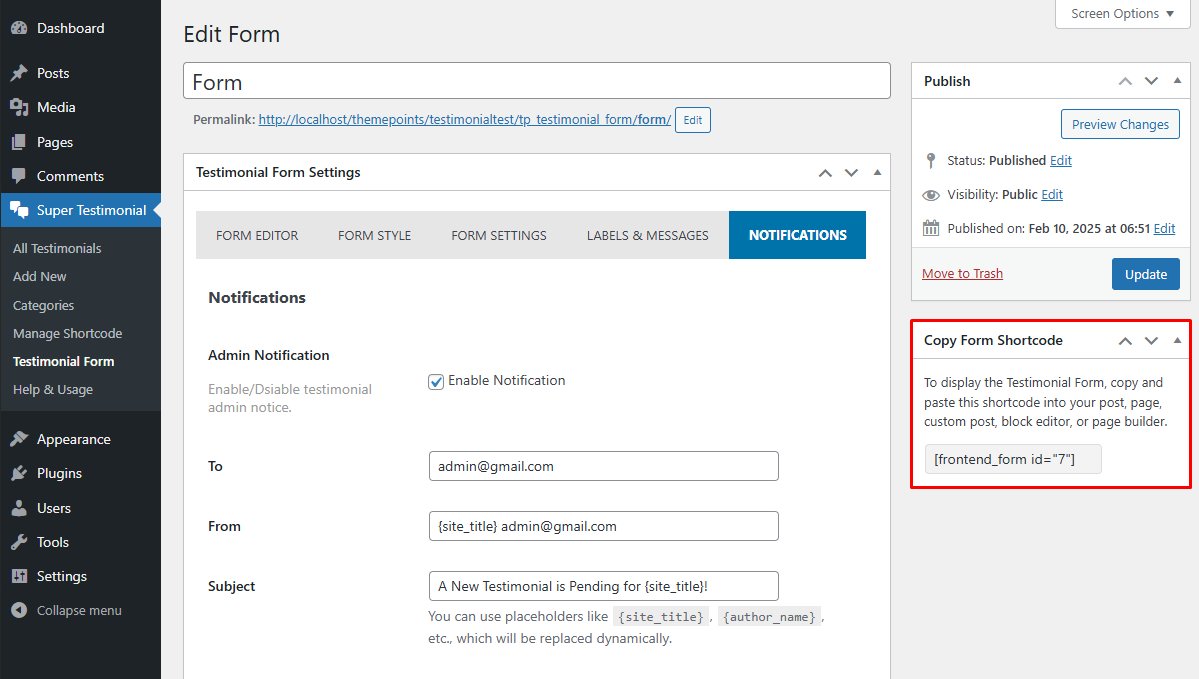Click the Notifications section heading
The height and width of the screenshot is (679, 1199).
tap(257, 298)
